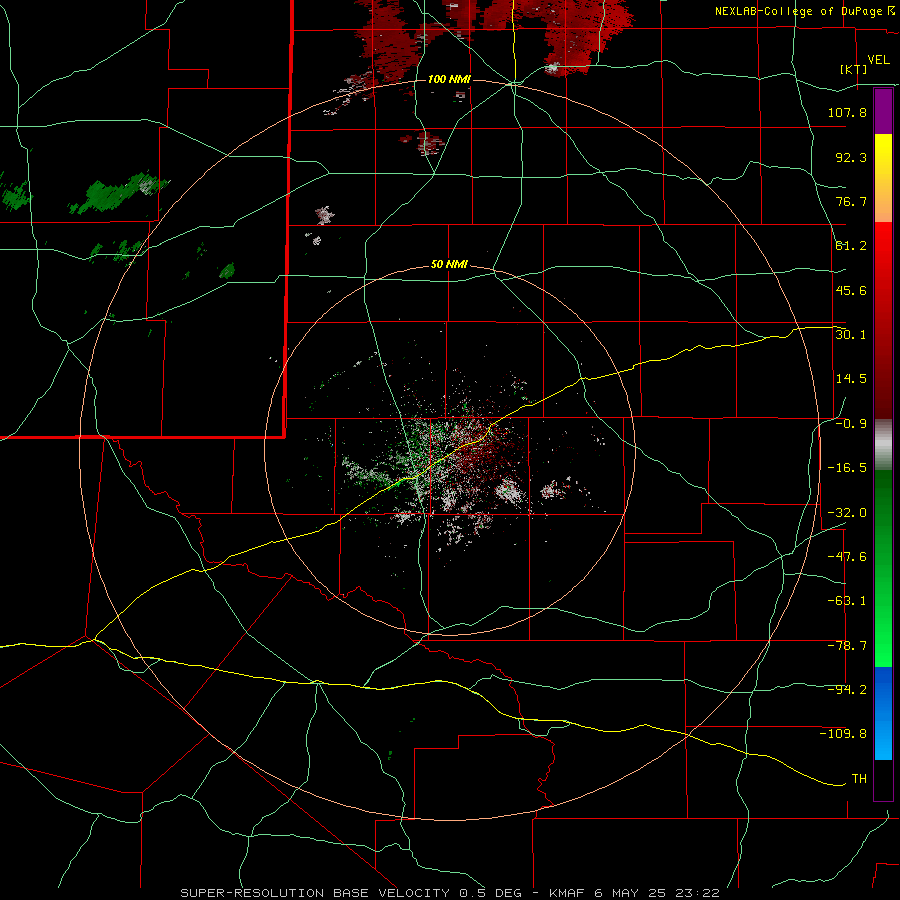The width and height of the screenshot is (900, 900).
Task: Select the -94.2 scale value
Action: [x=847, y=690]
